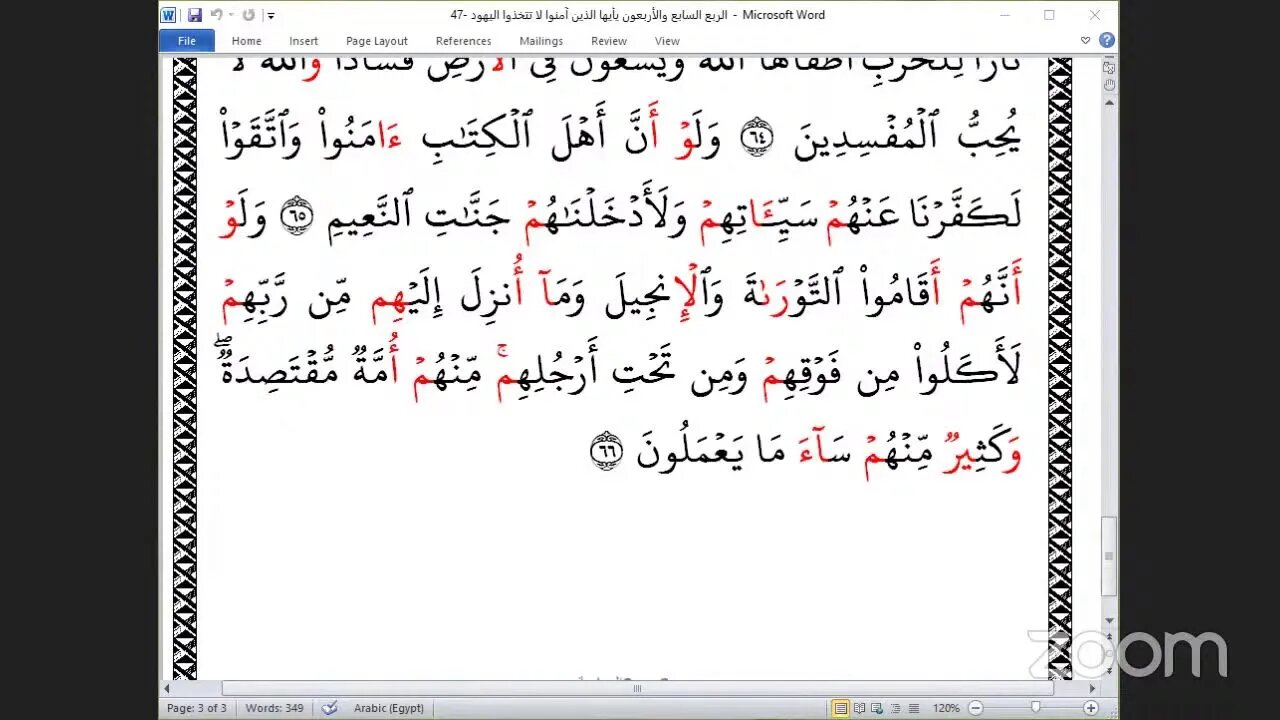Switch to Draft view
Screen dimensions: 1280x720
coord(913,708)
